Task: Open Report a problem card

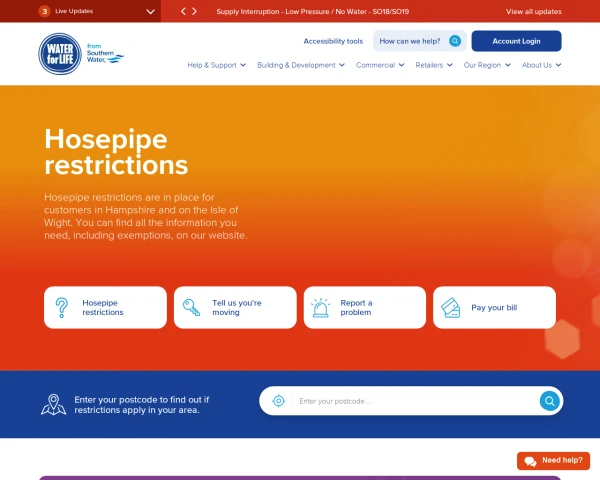Action: [x=365, y=307]
